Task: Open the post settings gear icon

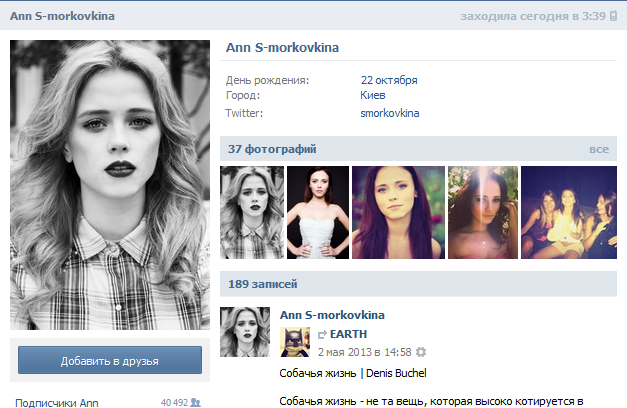Action: coord(421,352)
